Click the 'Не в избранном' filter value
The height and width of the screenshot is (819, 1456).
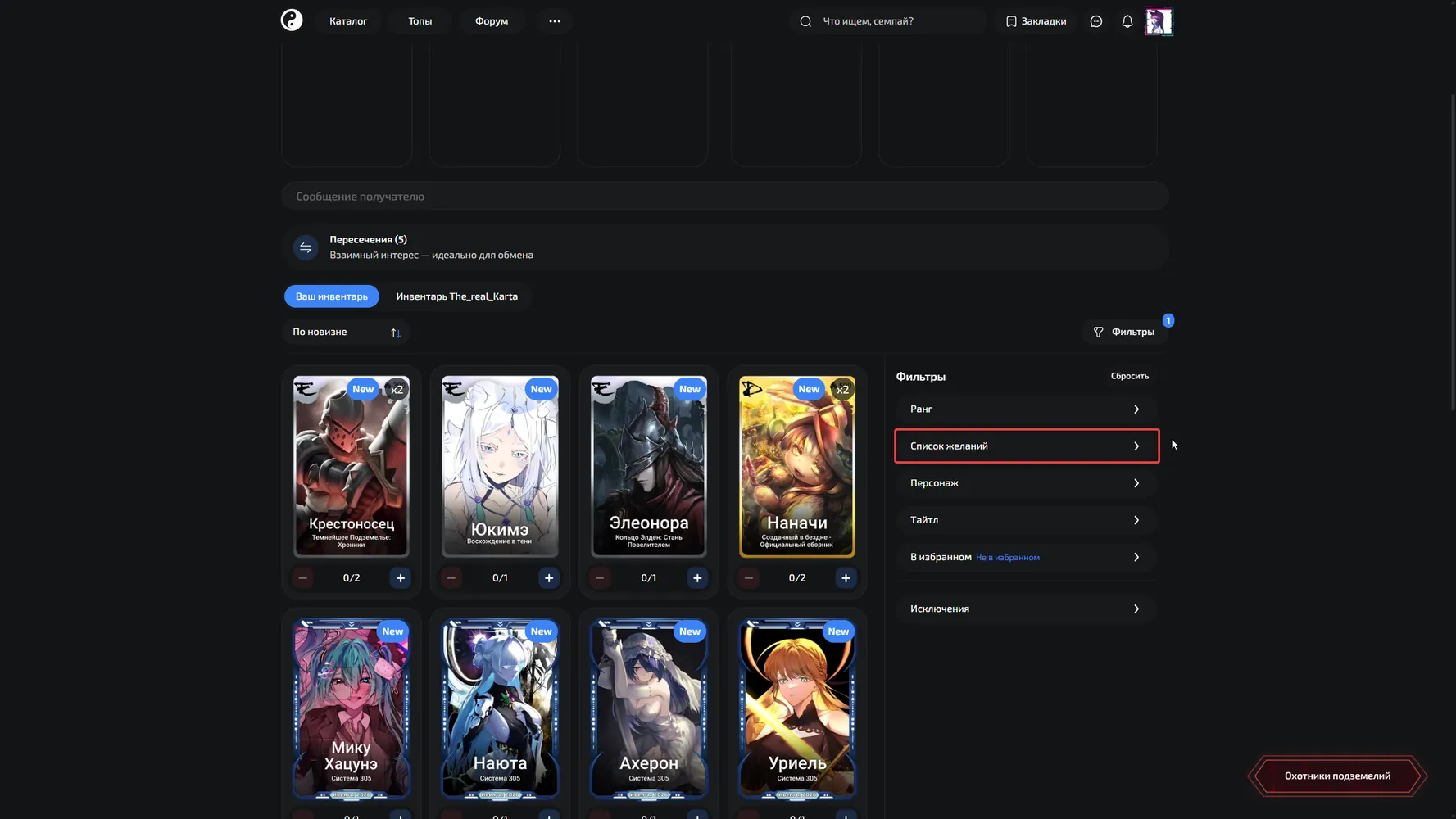[1008, 558]
